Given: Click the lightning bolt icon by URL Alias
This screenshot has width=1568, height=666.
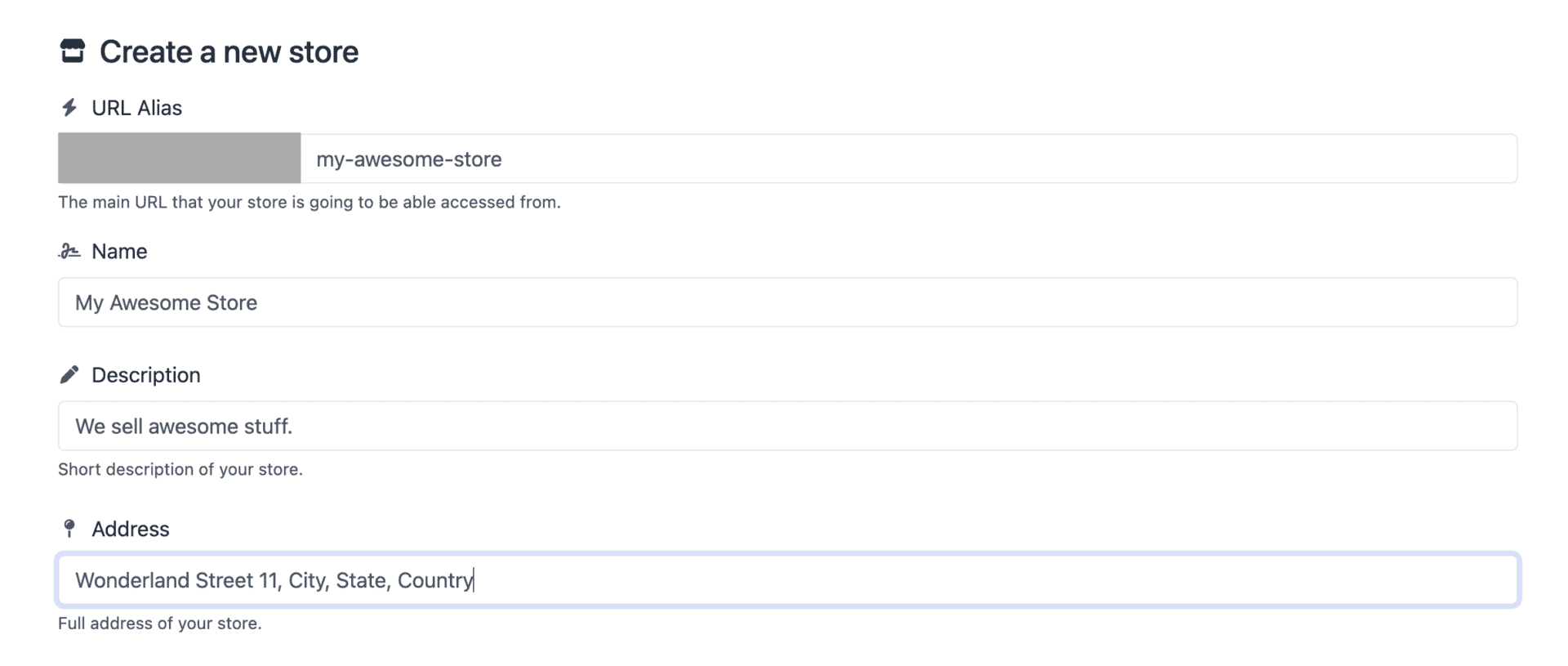Looking at the screenshot, I should 69,108.
